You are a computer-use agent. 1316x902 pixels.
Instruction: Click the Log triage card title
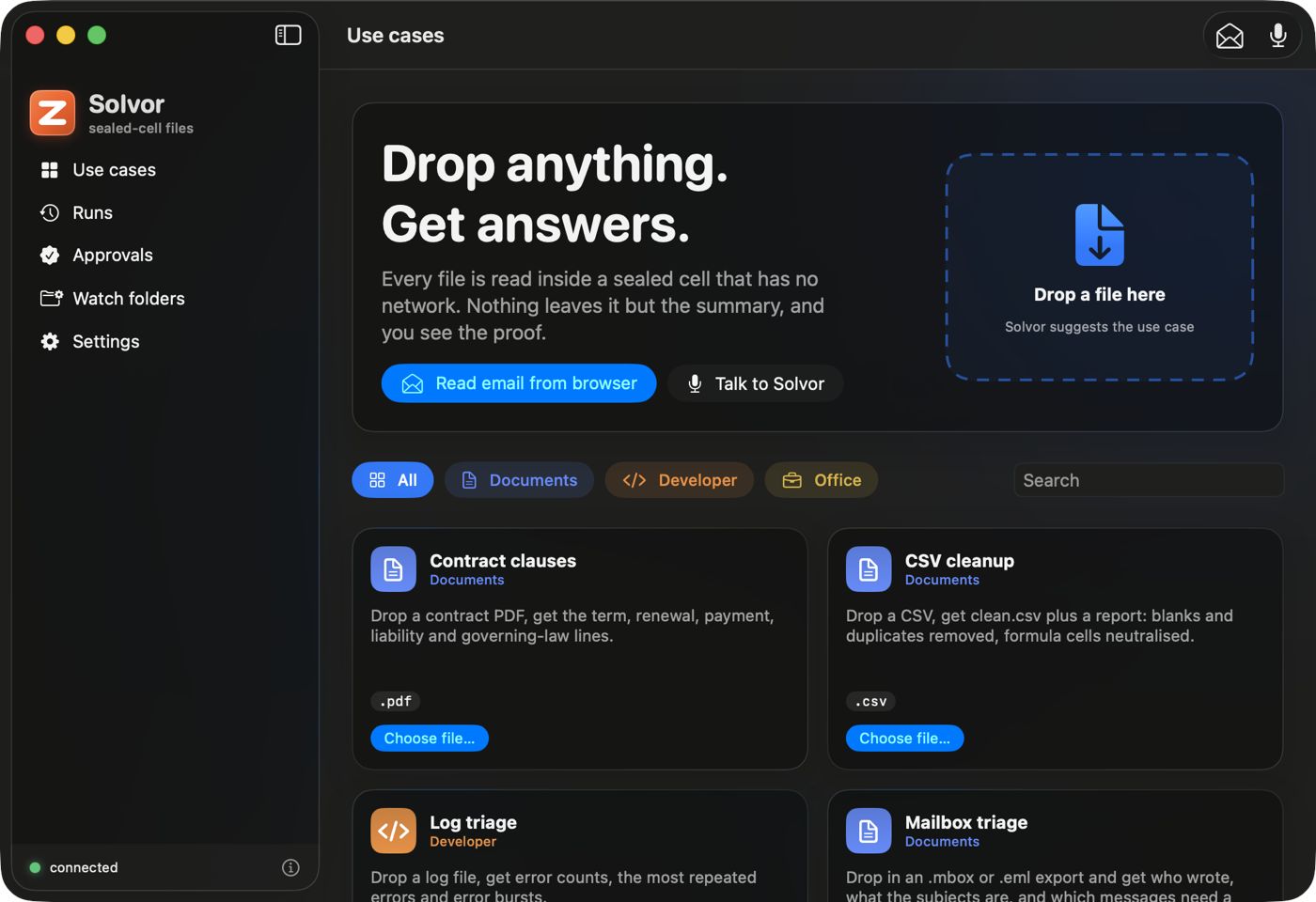pos(473,822)
